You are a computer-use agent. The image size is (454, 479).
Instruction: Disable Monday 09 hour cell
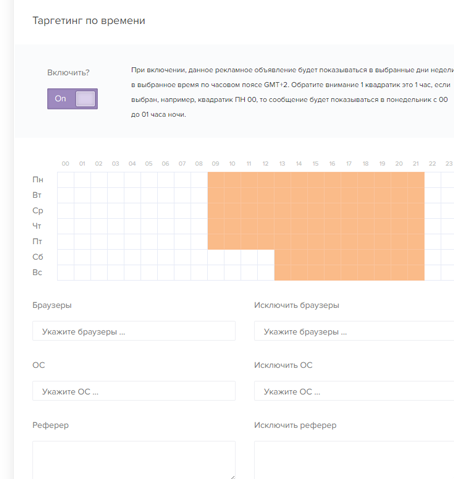(216, 180)
